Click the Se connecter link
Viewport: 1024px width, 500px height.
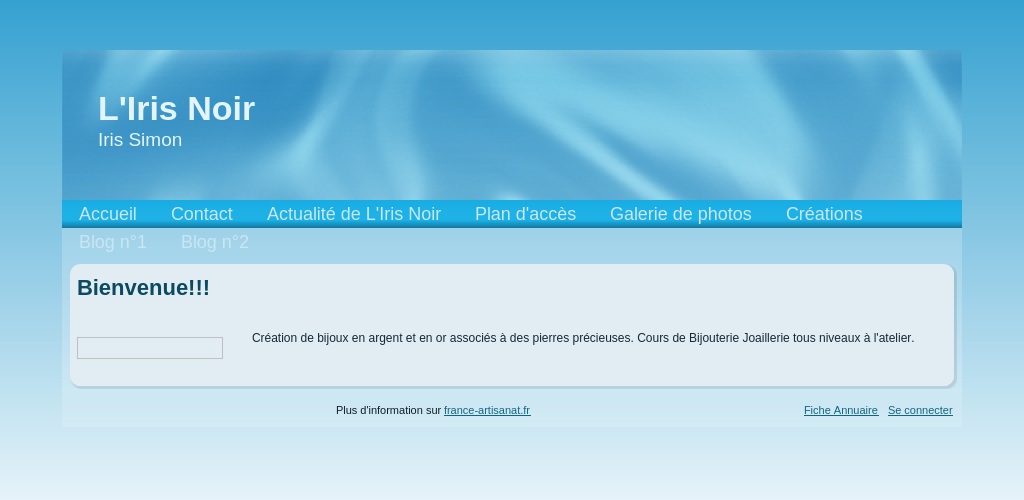coord(920,411)
